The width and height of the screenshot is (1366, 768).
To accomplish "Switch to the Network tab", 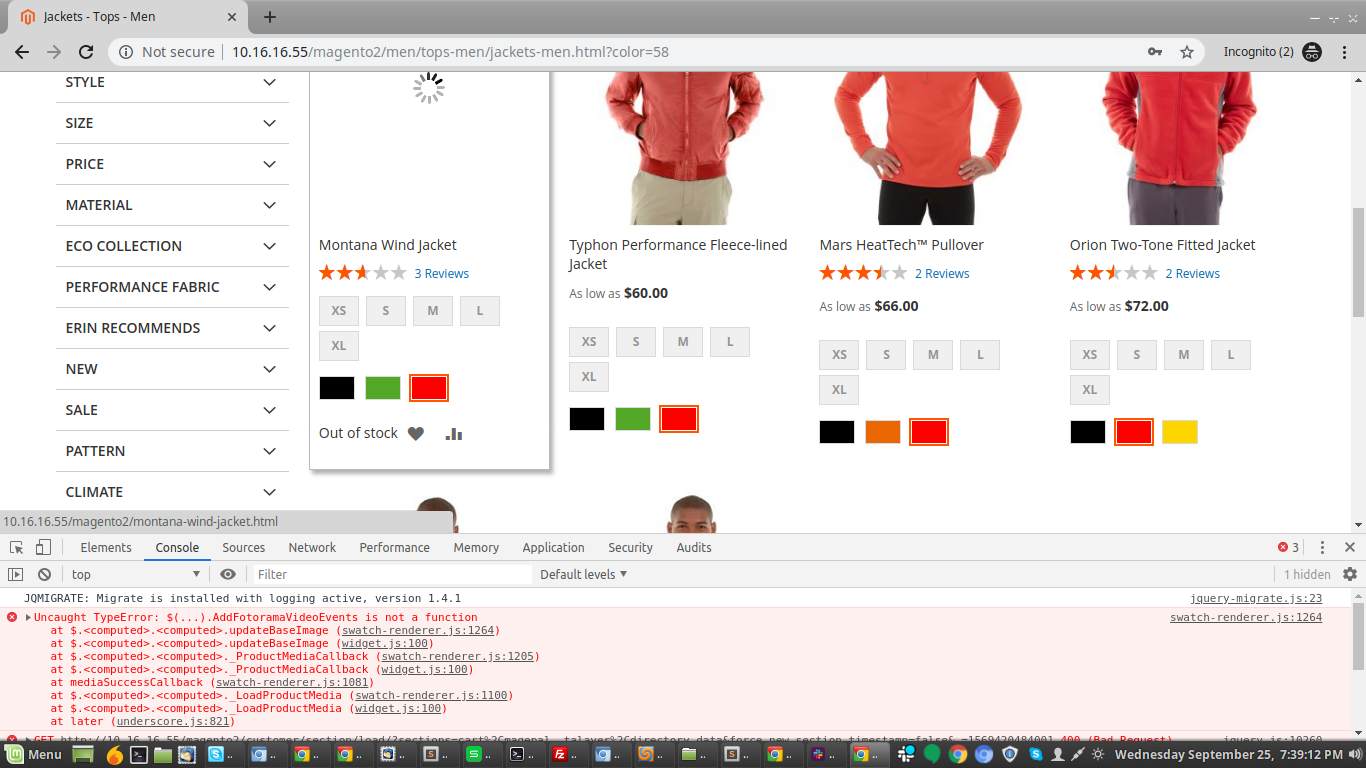I will click(x=312, y=547).
